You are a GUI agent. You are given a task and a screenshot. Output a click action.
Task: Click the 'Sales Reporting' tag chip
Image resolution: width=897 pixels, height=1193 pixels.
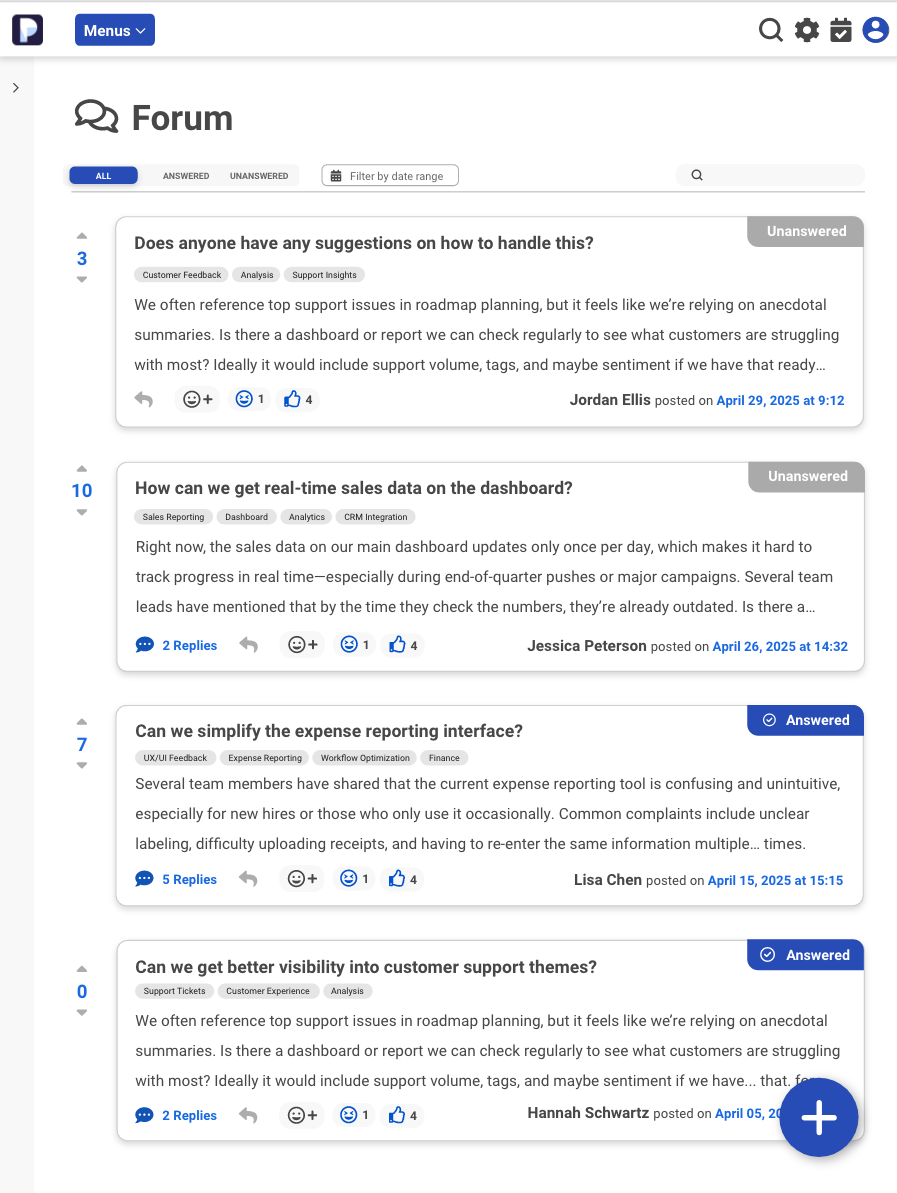tap(173, 517)
